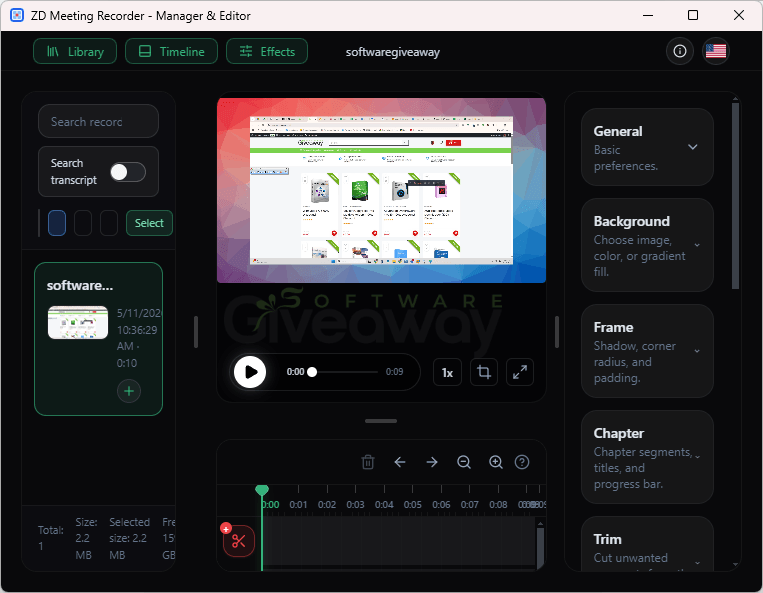This screenshot has width=763, height=593.
Task: Click the video preview image
Action: [x=382, y=190]
